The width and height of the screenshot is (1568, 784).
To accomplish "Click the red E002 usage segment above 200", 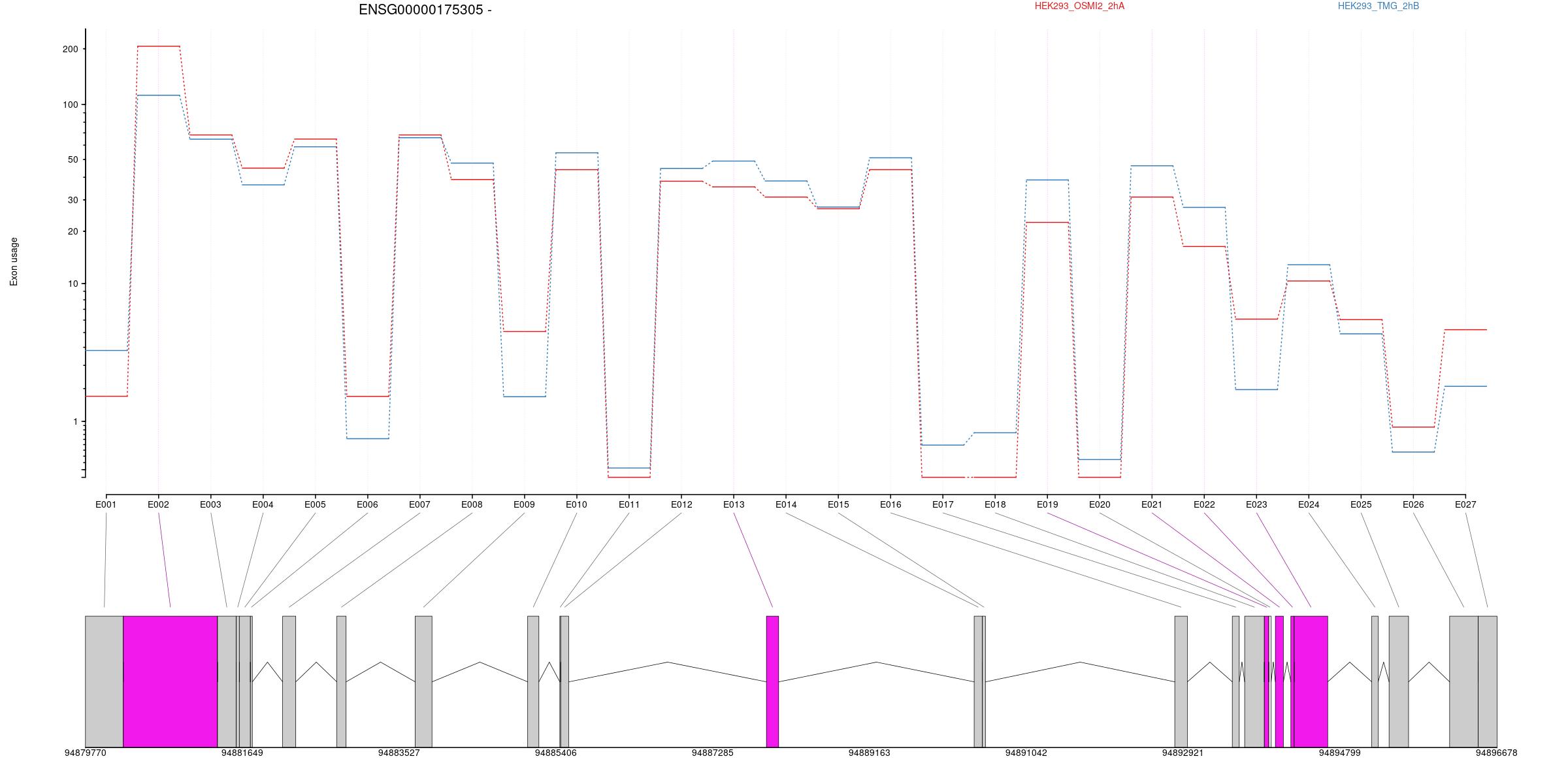I will 158,46.
